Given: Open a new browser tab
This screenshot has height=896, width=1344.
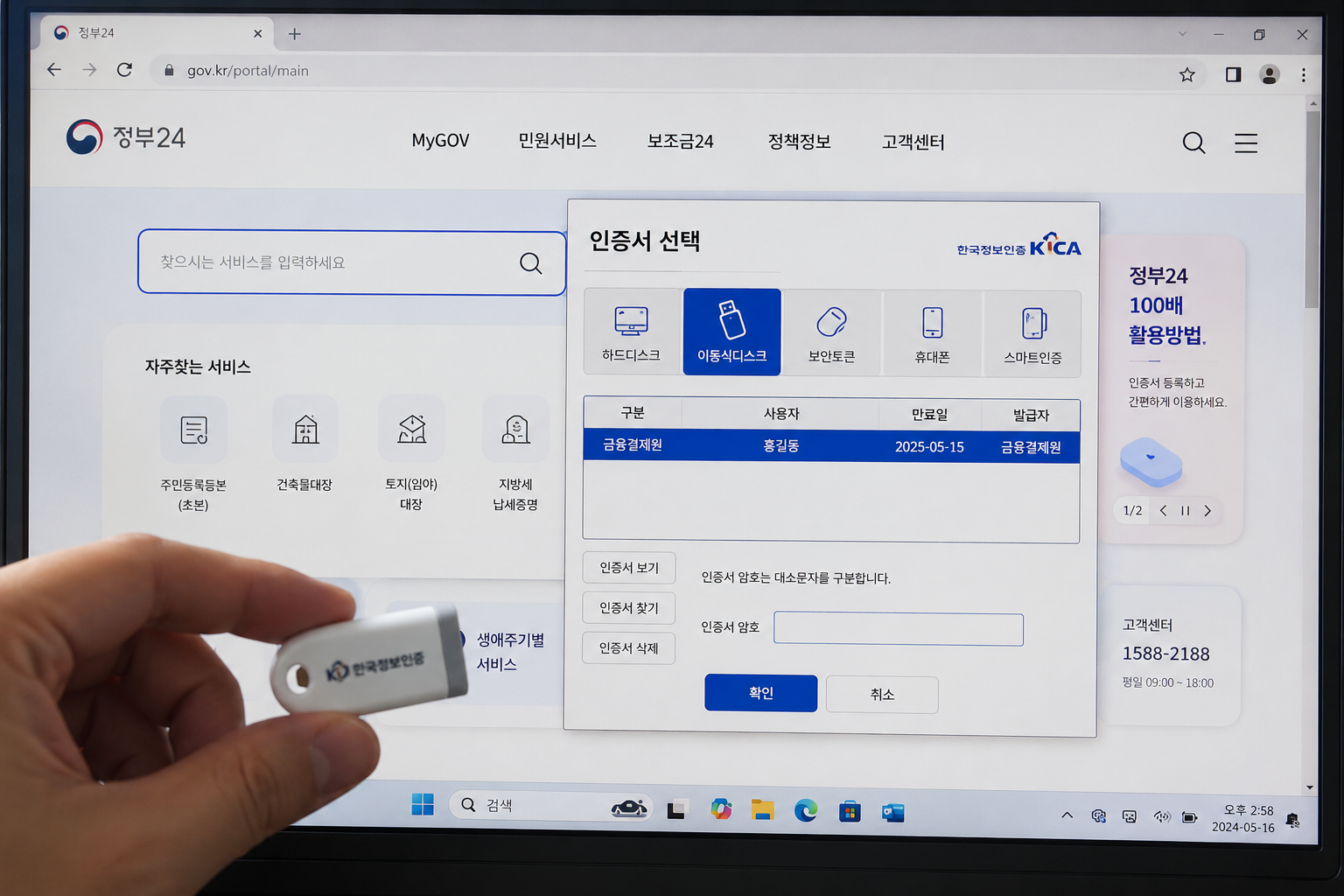Looking at the screenshot, I should (295, 34).
